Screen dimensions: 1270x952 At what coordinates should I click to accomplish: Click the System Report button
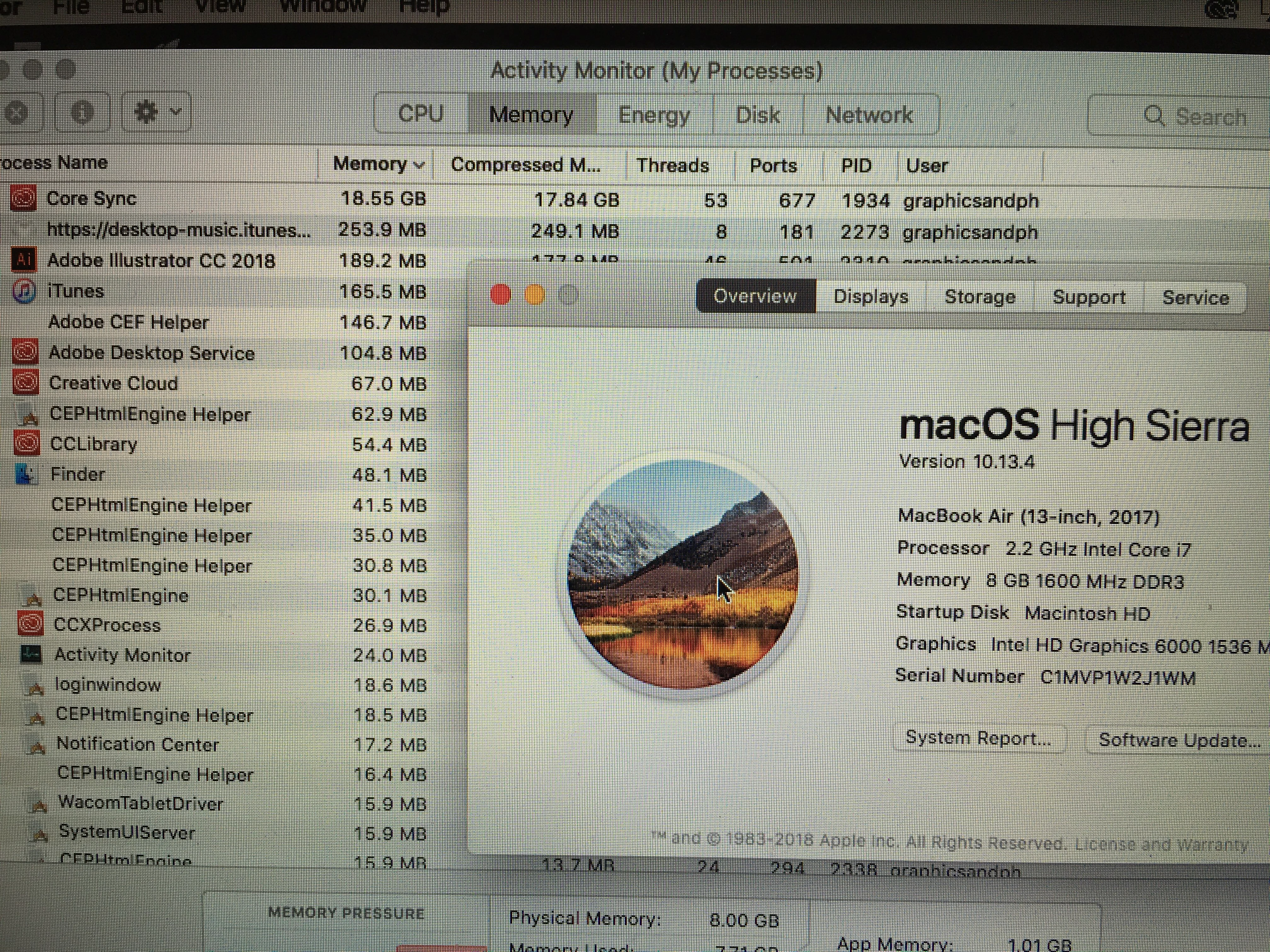tap(978, 738)
